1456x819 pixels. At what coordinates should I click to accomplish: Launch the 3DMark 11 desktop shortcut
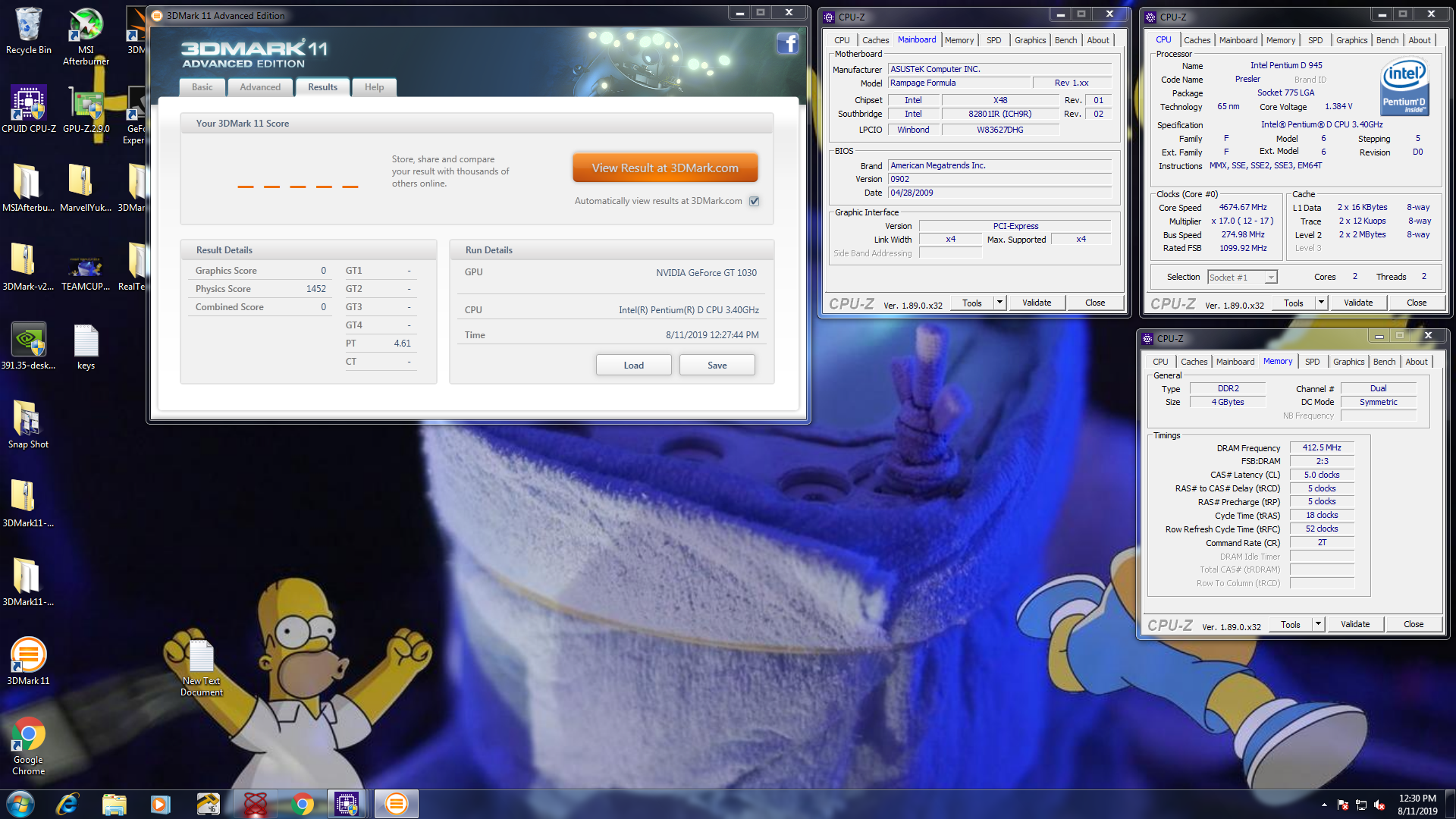(x=28, y=661)
